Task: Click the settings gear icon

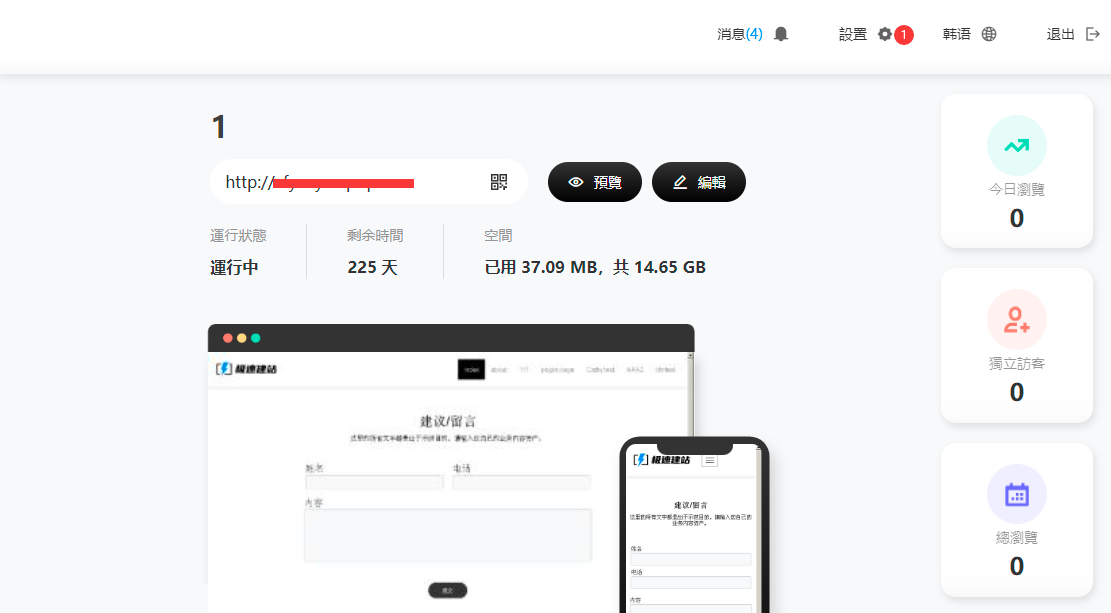Action: (884, 34)
